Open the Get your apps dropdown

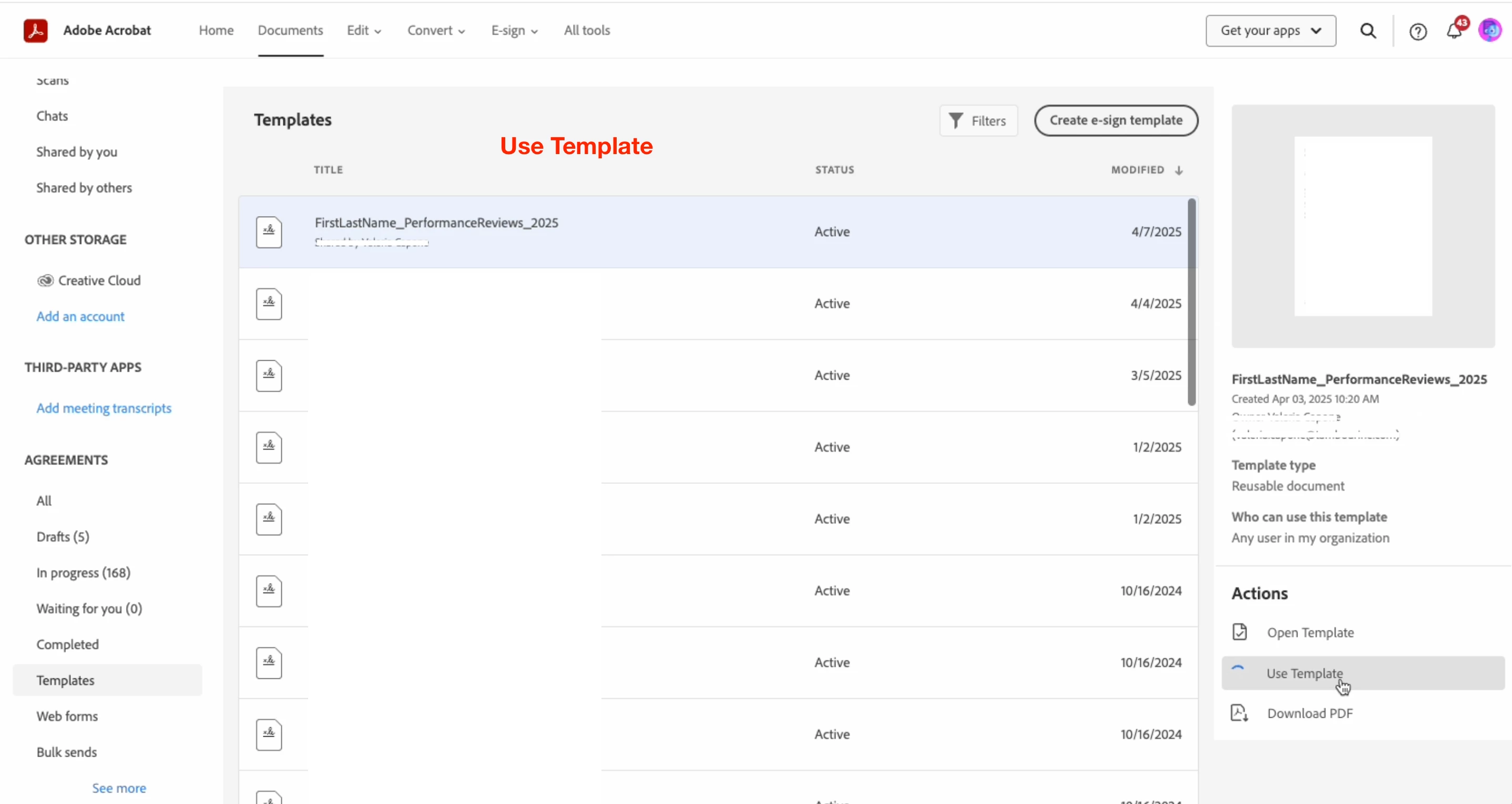tap(1271, 30)
